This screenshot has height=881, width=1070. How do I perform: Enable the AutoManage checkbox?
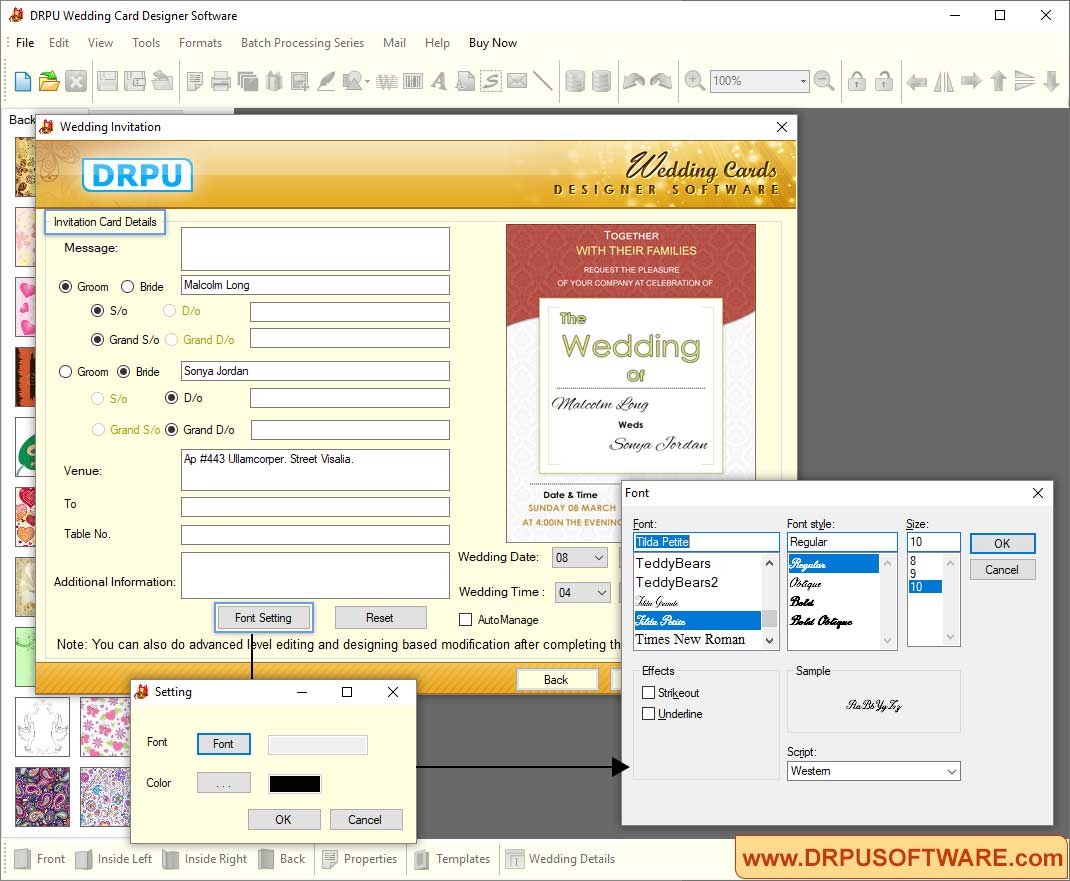(465, 620)
